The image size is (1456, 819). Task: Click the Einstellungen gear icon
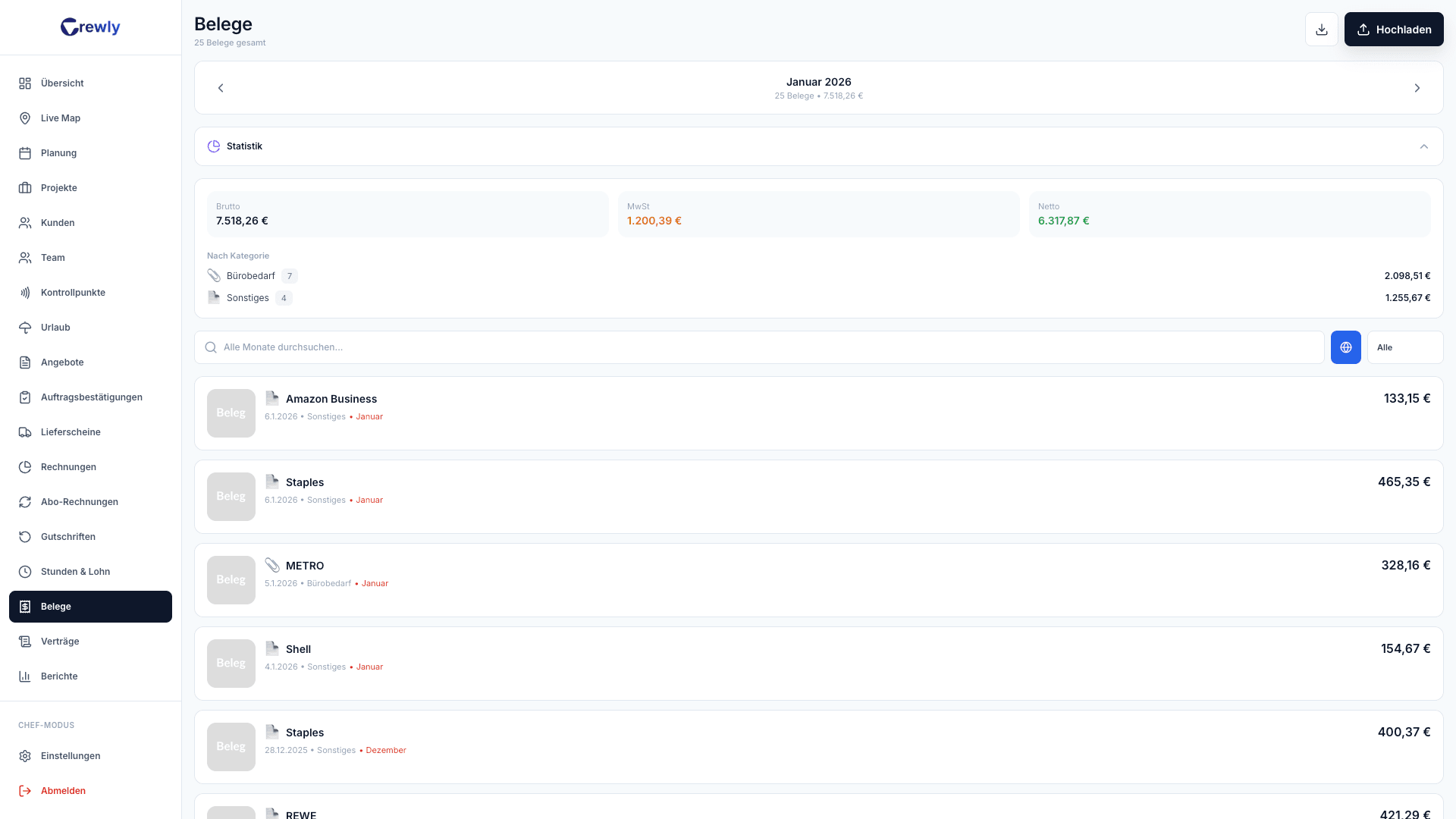coord(25,756)
